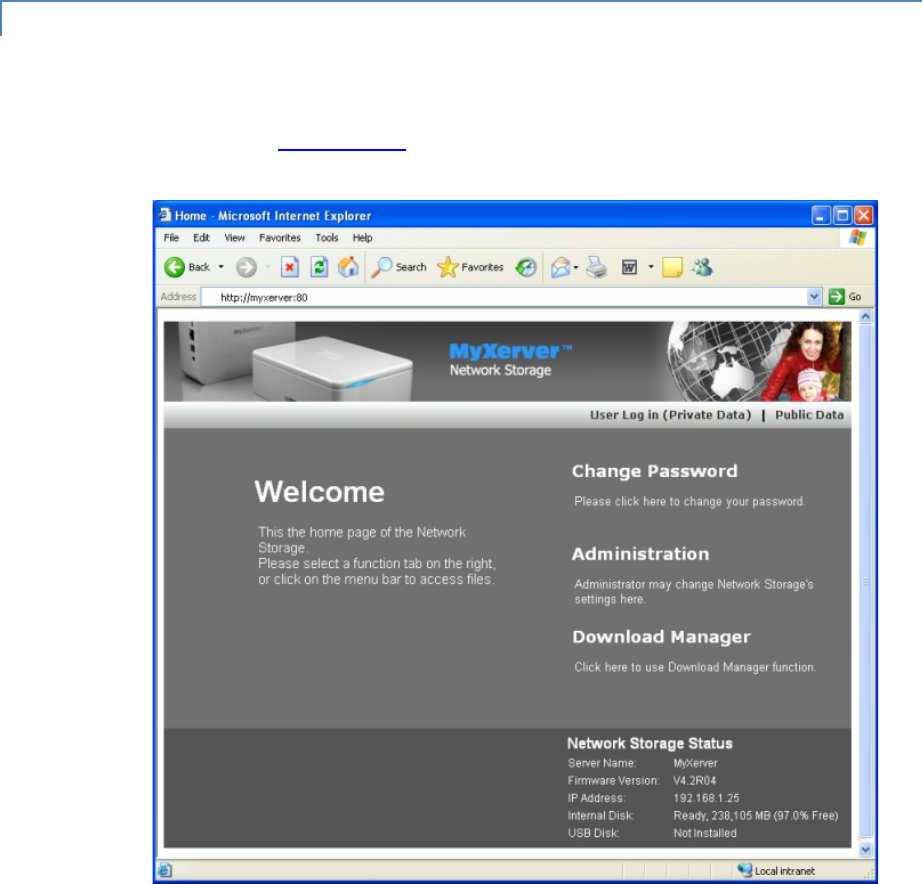Click the Windows flag logo
922x884 pixels.
point(857,238)
